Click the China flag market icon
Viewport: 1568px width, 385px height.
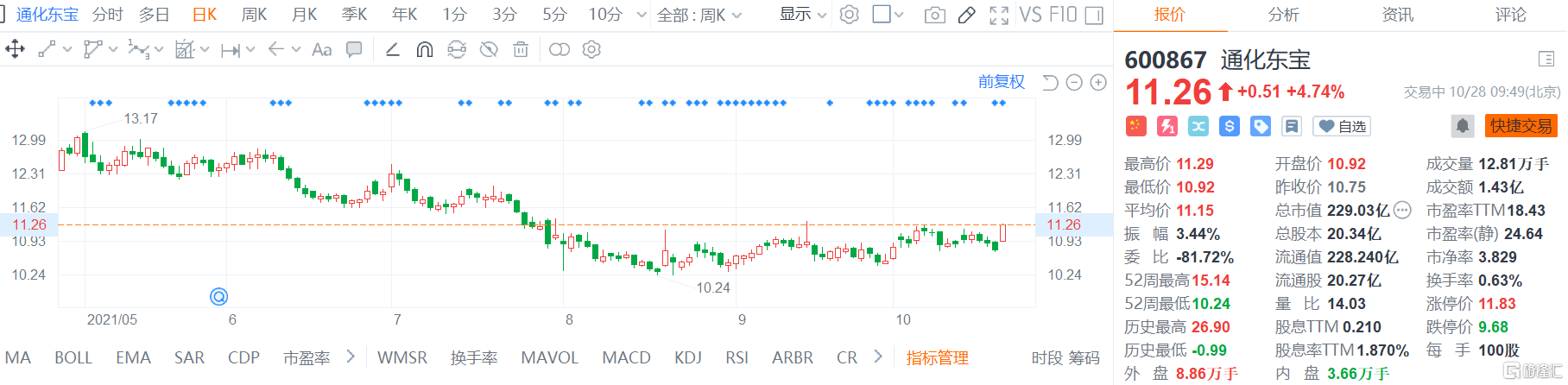pyautogui.click(x=1135, y=126)
